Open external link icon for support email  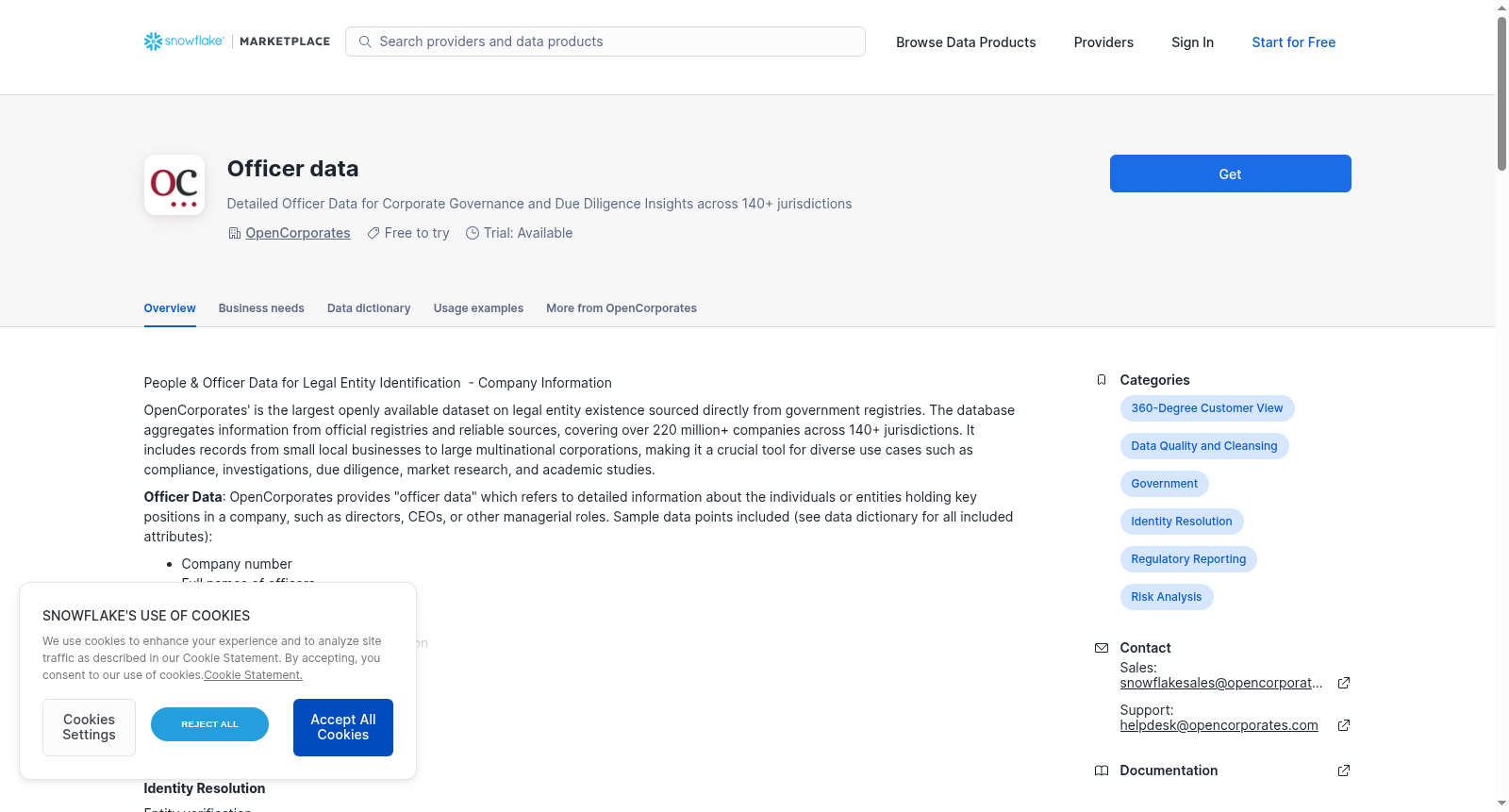(1344, 725)
